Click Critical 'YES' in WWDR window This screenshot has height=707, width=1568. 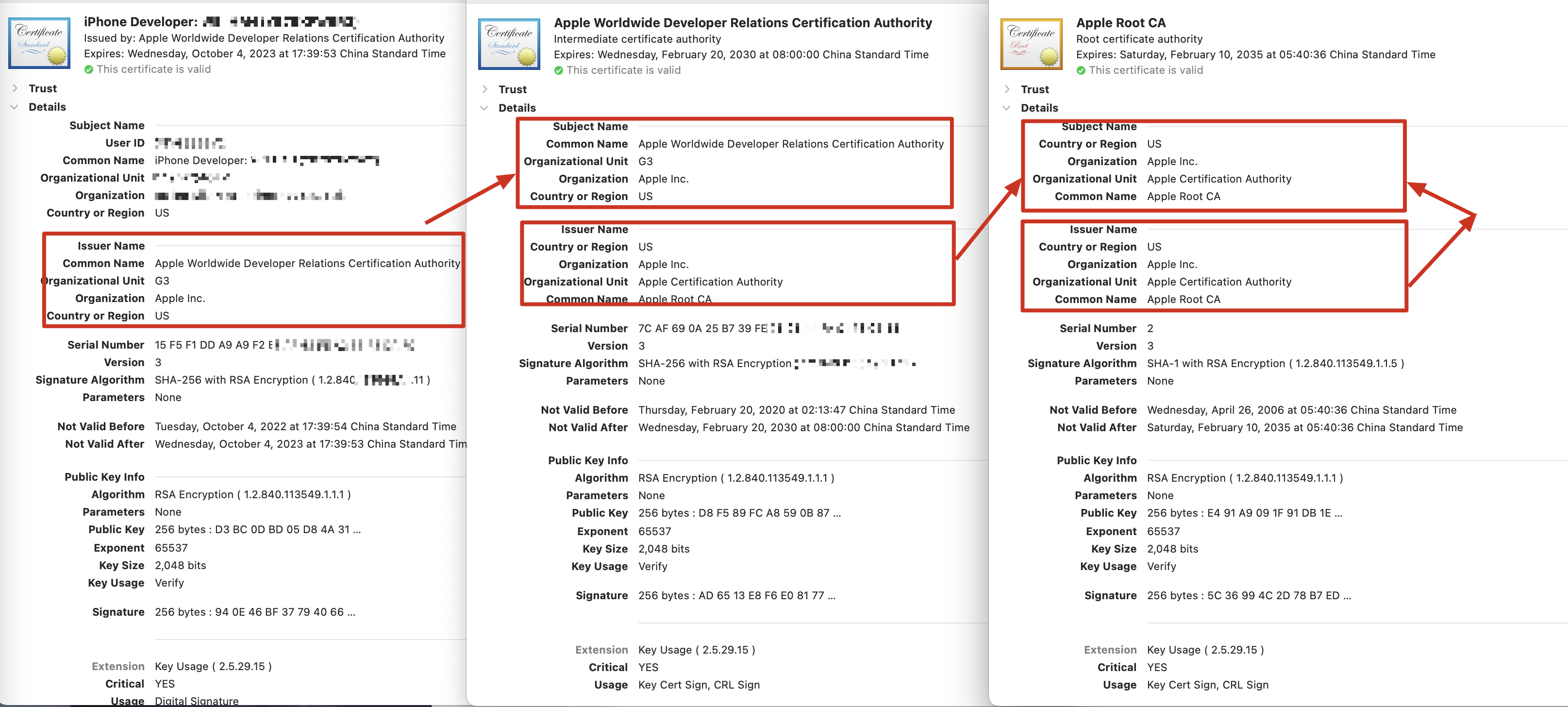(648, 667)
